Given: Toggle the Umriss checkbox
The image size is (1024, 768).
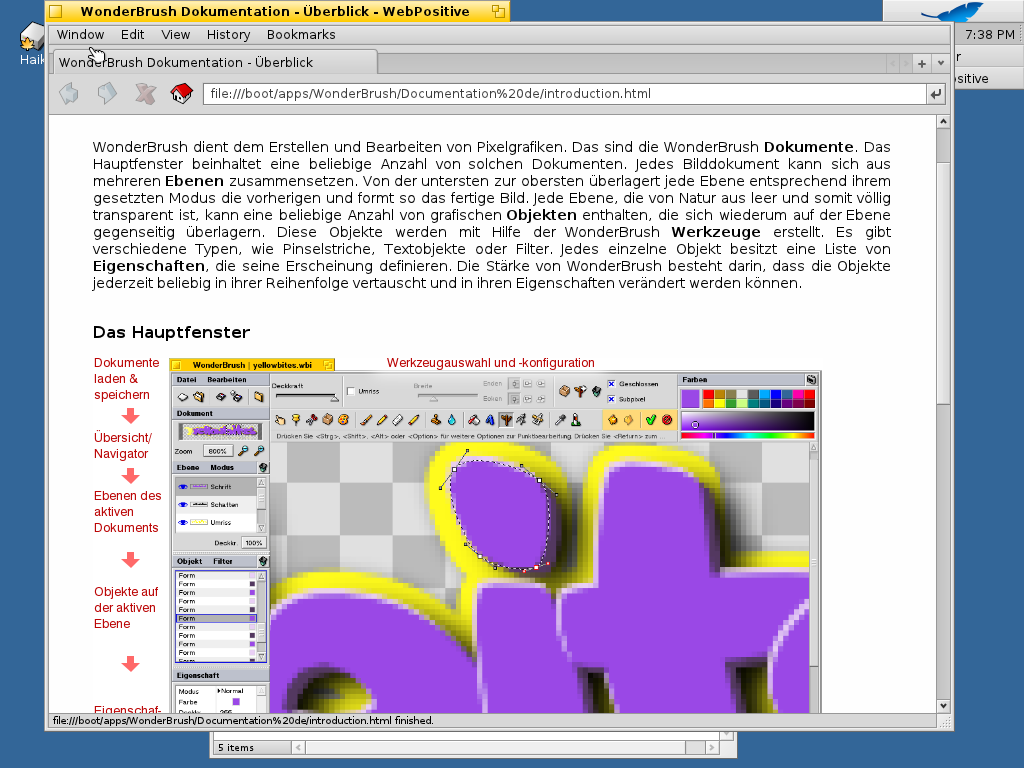Looking at the screenshot, I should [x=351, y=391].
